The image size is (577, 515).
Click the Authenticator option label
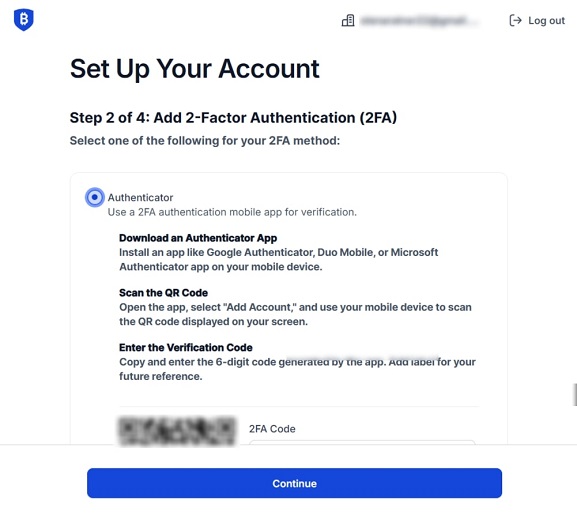[x=140, y=198]
